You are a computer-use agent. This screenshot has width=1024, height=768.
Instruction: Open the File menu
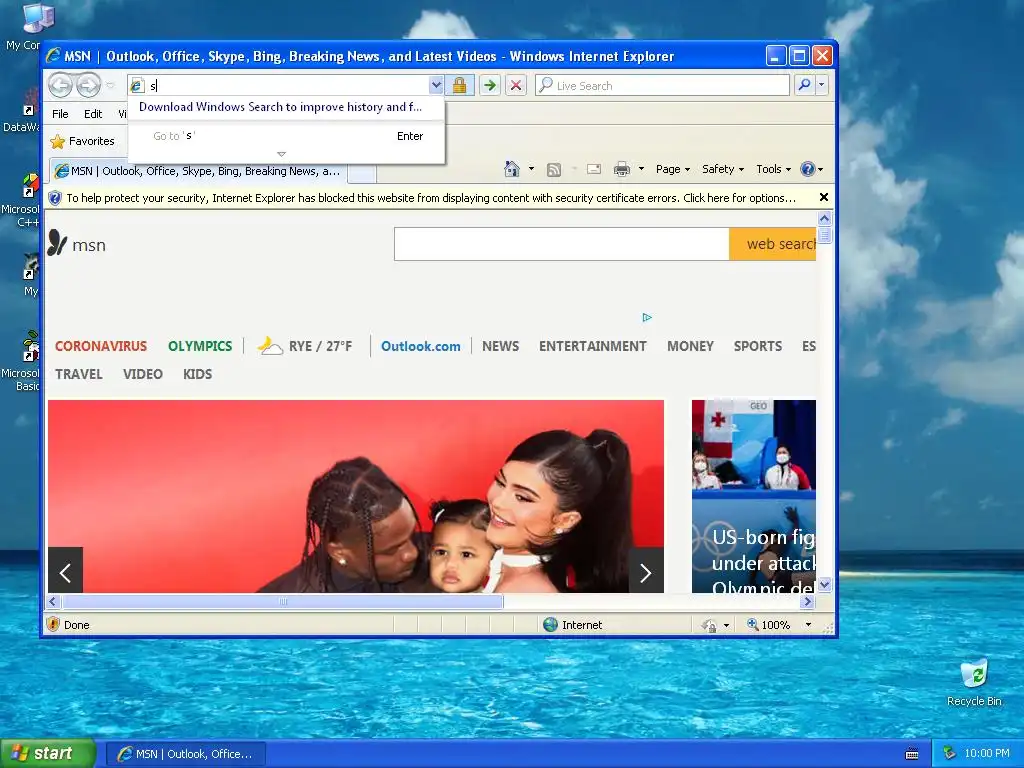(x=60, y=114)
